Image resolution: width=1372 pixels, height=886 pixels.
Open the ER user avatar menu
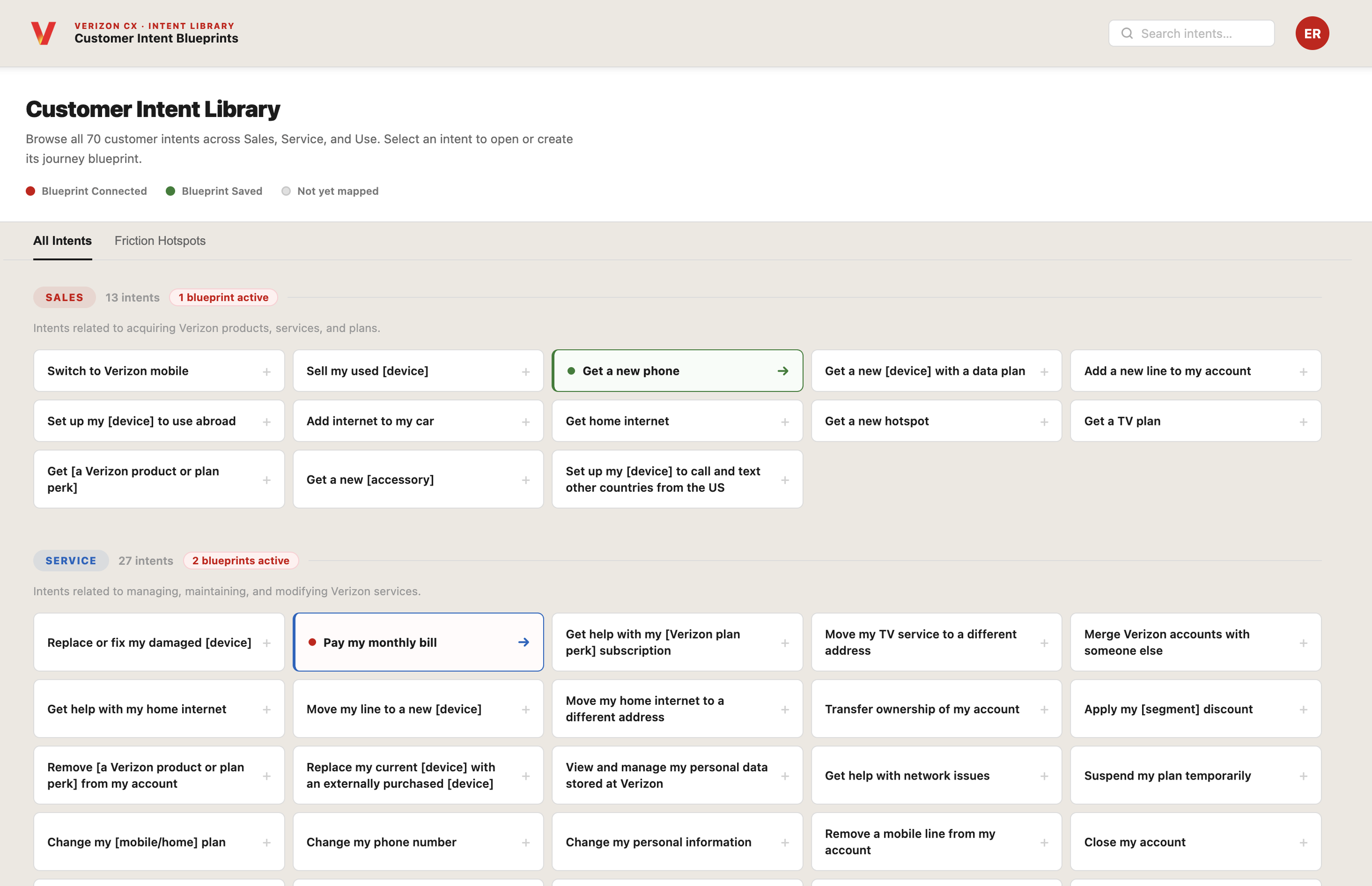coord(1312,33)
